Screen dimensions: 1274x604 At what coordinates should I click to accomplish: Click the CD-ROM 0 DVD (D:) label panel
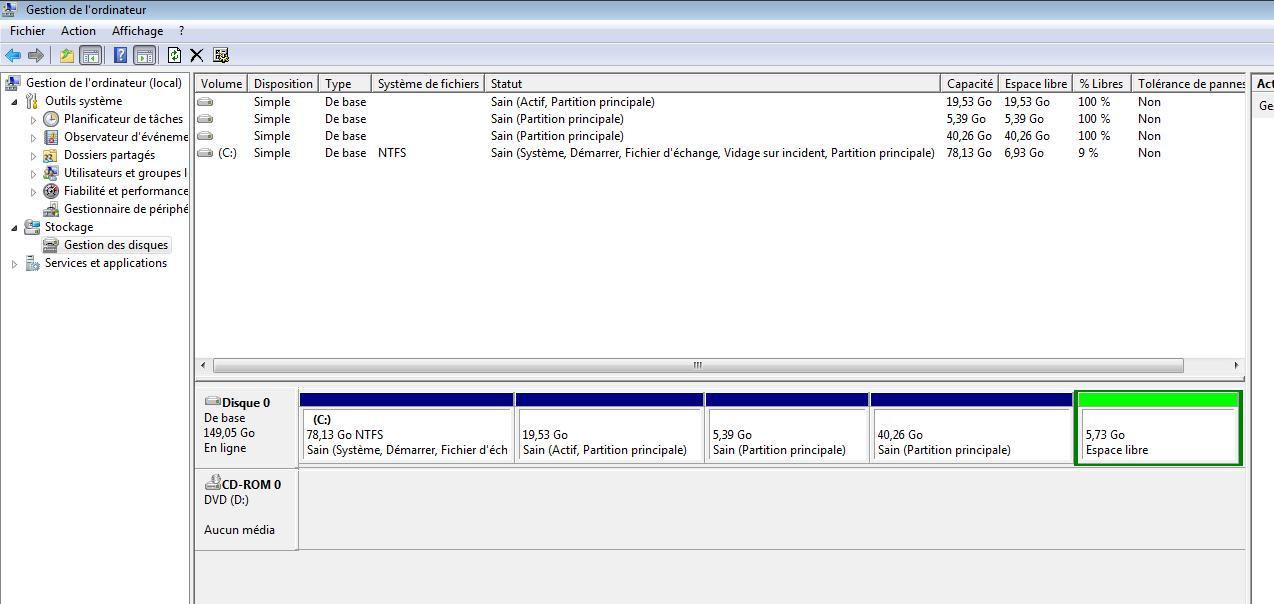tap(246, 509)
